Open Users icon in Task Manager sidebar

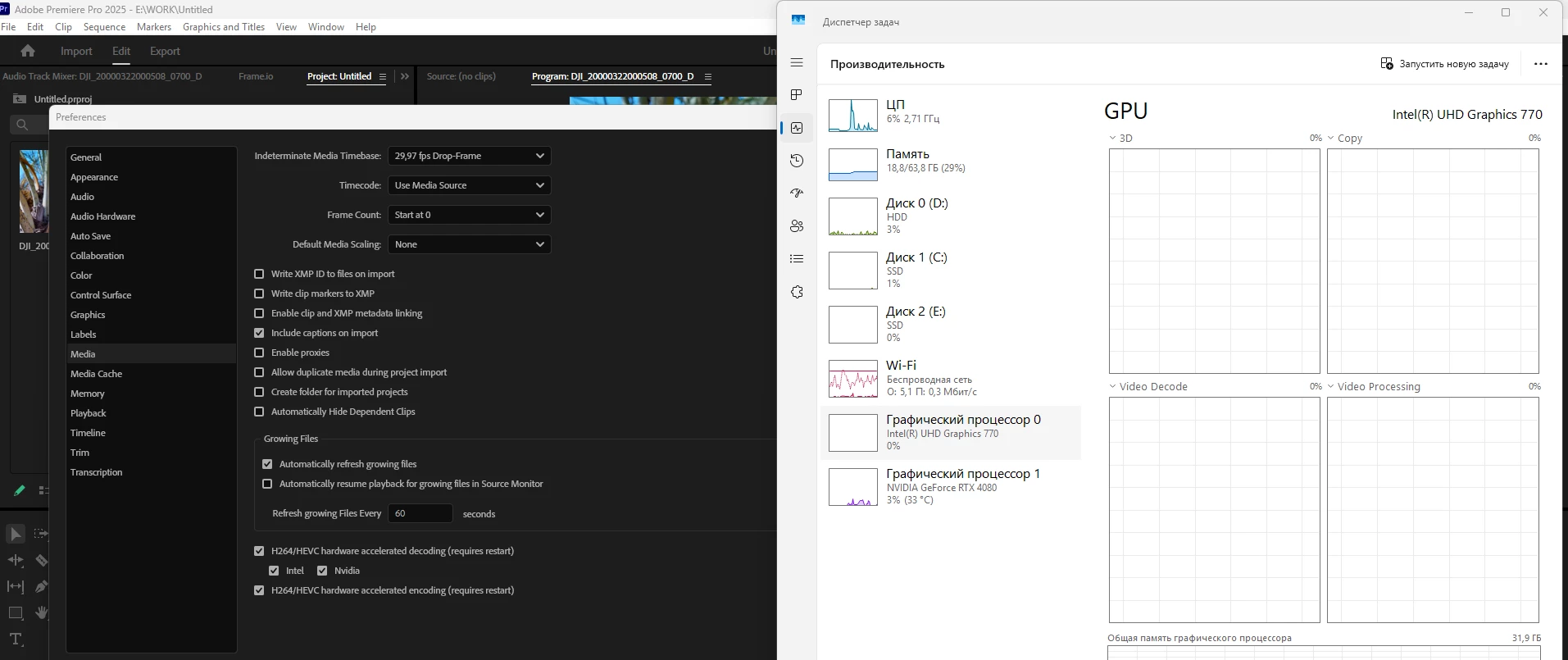click(x=797, y=226)
